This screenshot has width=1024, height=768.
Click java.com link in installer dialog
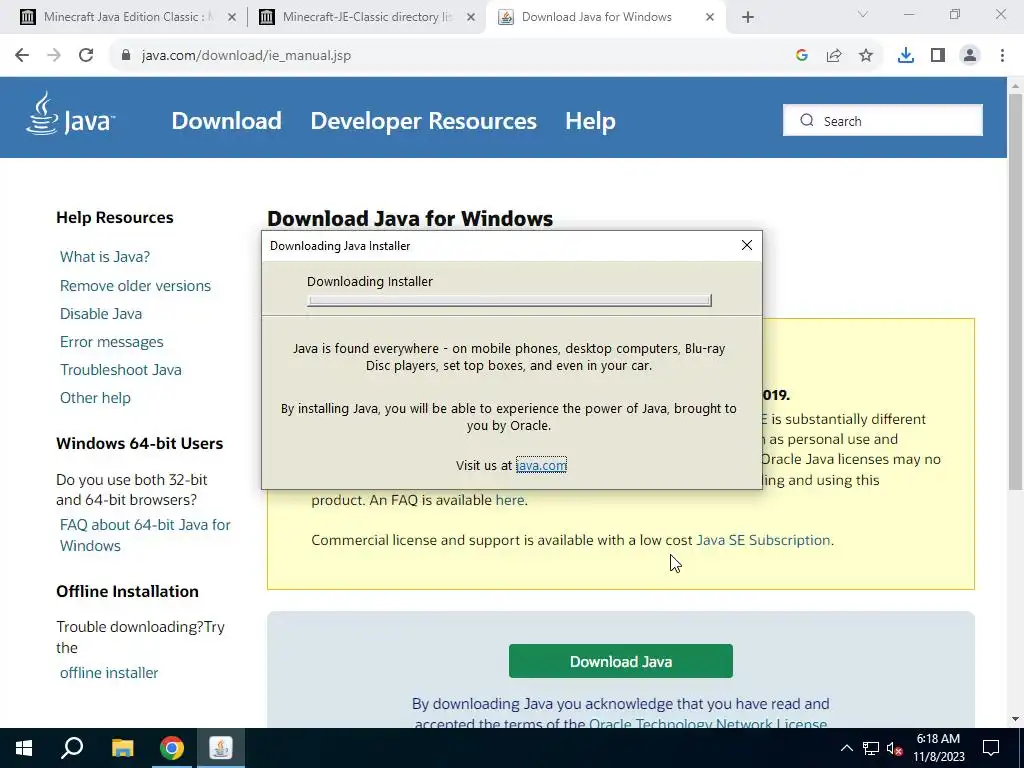[541, 465]
